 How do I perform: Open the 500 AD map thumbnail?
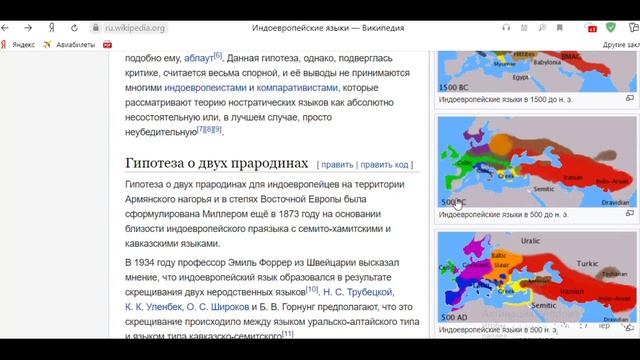point(537,277)
